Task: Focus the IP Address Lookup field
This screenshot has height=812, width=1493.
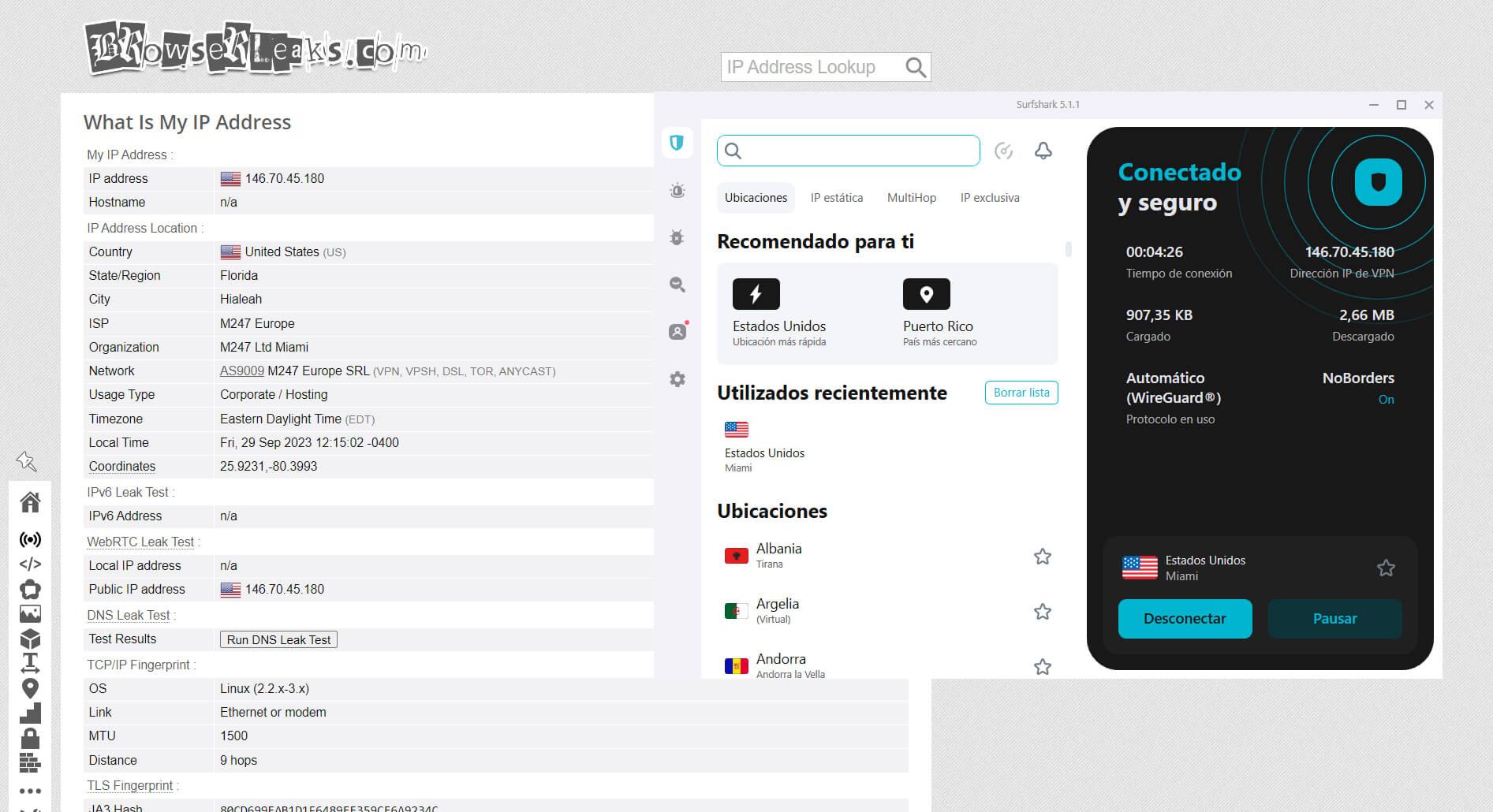Action: (x=812, y=67)
